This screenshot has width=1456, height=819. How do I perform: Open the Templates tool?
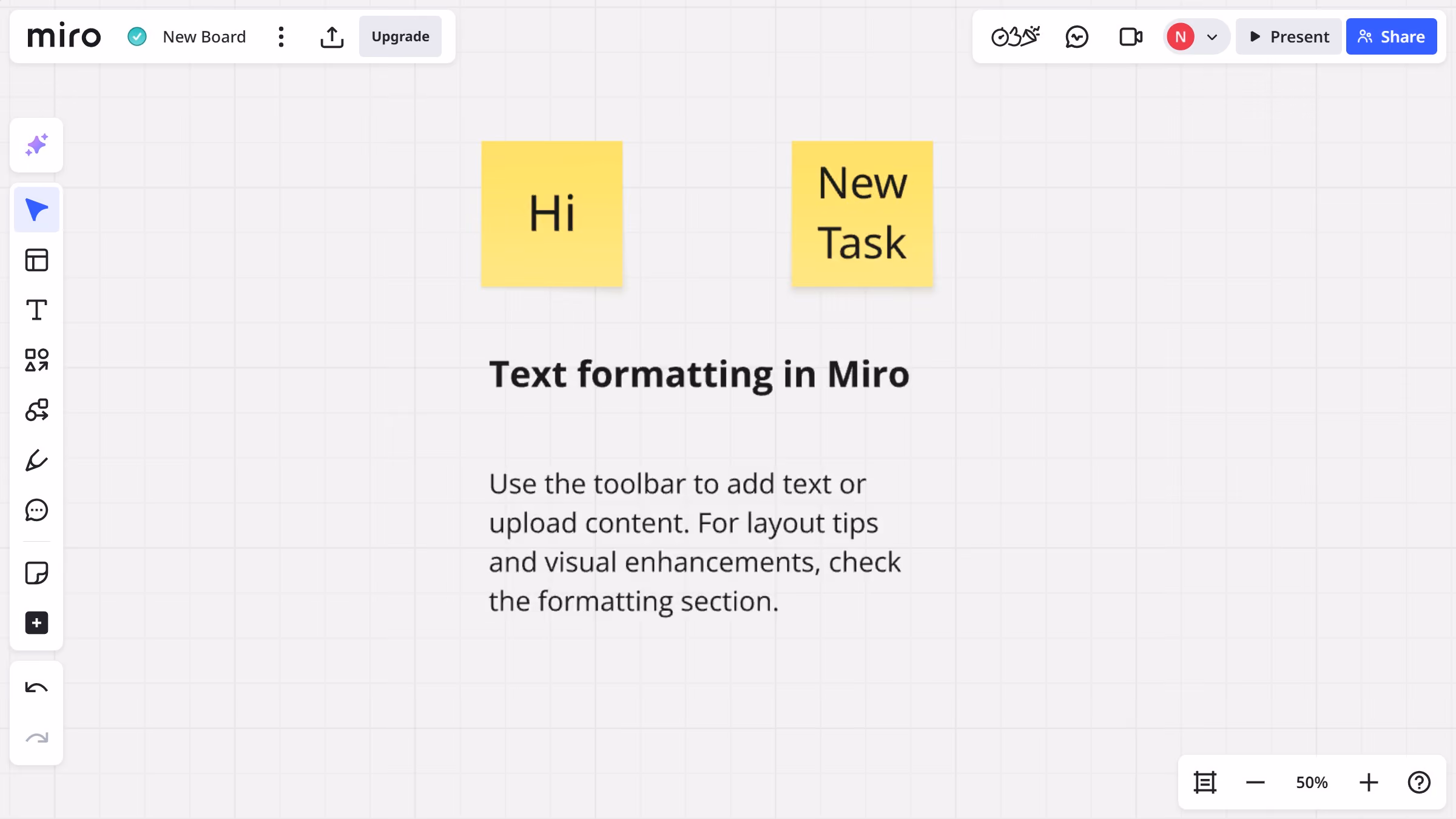point(36,260)
